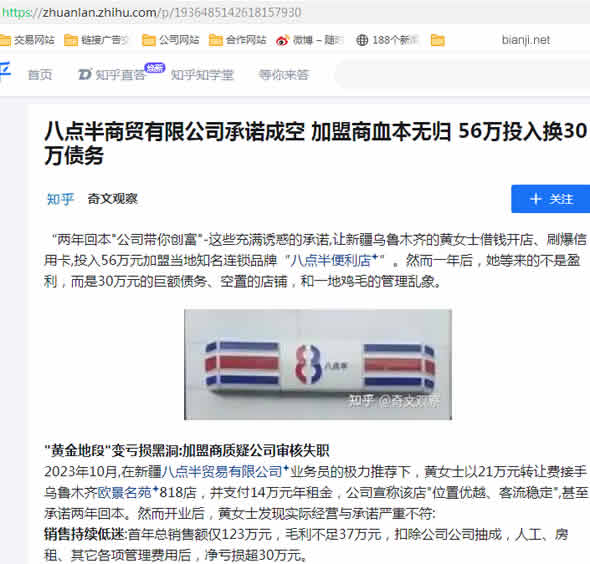Click inside the Zhihu search box

pyautogui.click(x=462, y=74)
